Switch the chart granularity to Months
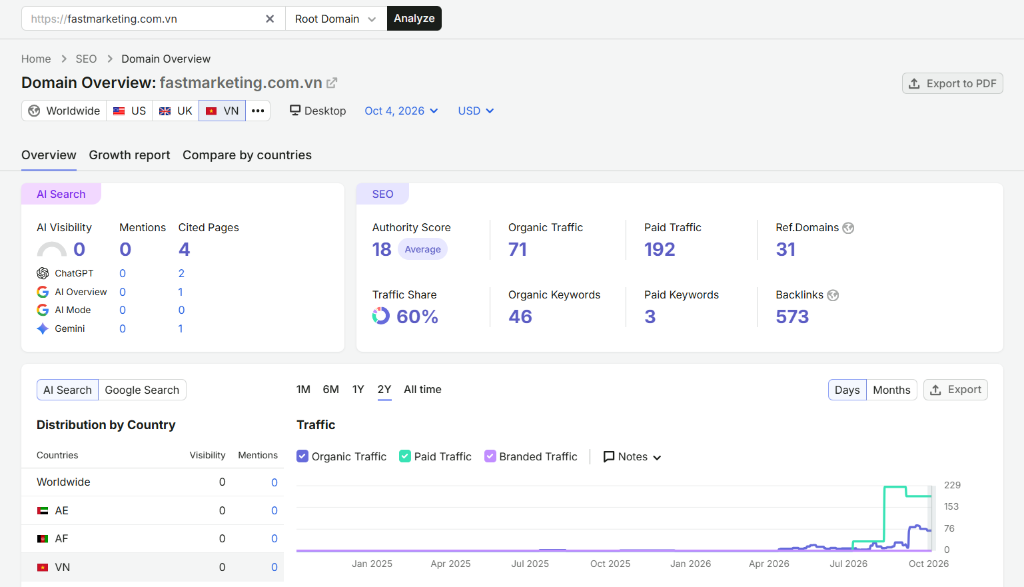The width and height of the screenshot is (1024, 587). 891,390
